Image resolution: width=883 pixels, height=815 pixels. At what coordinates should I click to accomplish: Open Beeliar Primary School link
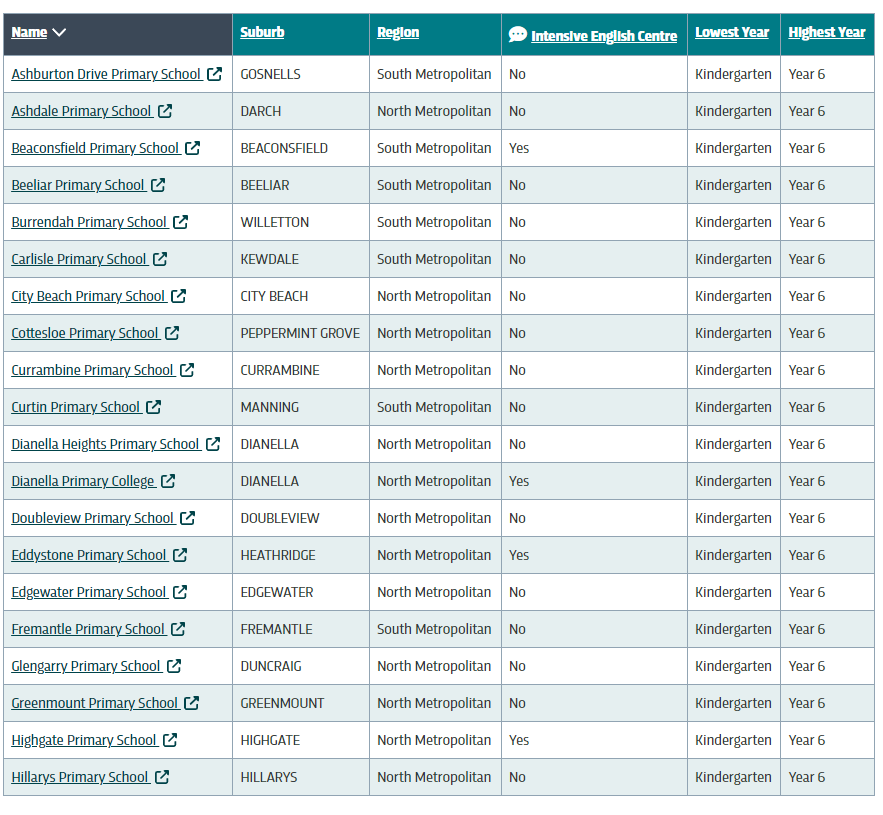[x=78, y=185]
